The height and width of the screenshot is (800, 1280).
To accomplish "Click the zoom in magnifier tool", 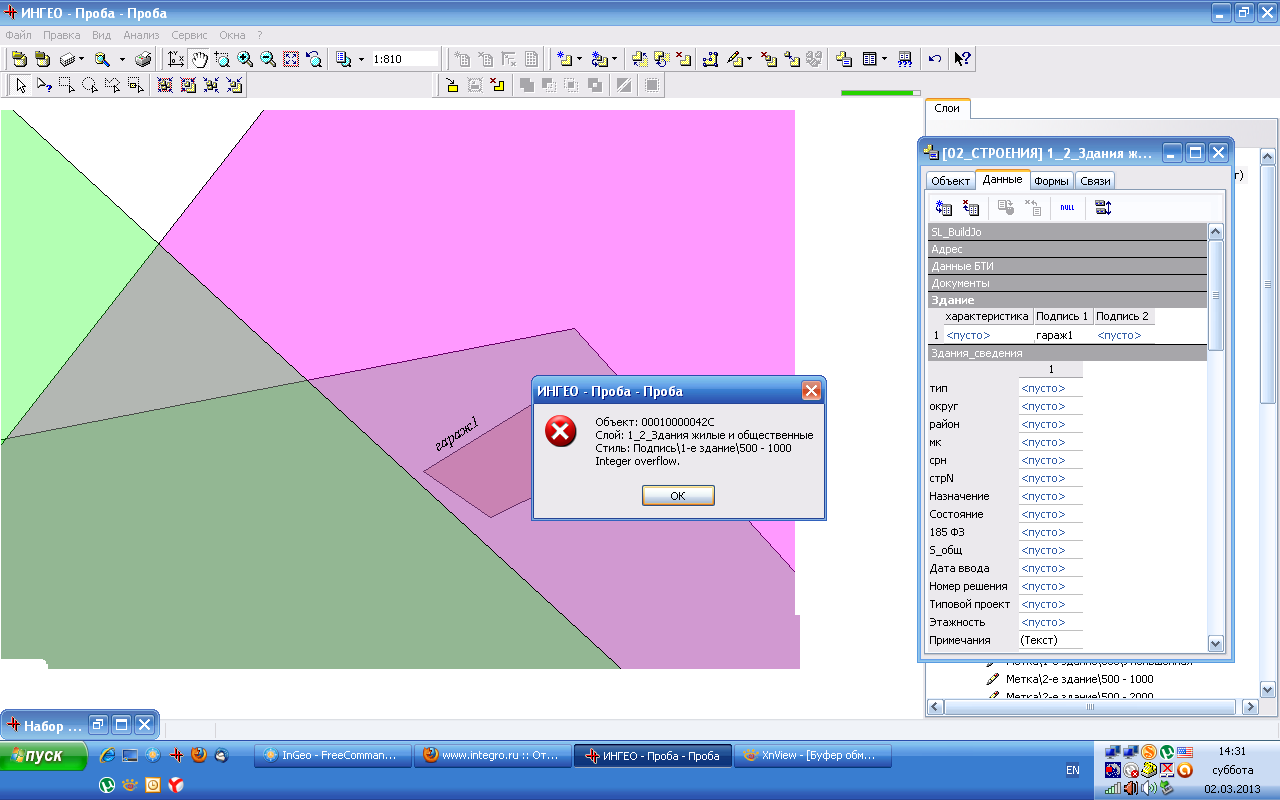I will (245, 59).
